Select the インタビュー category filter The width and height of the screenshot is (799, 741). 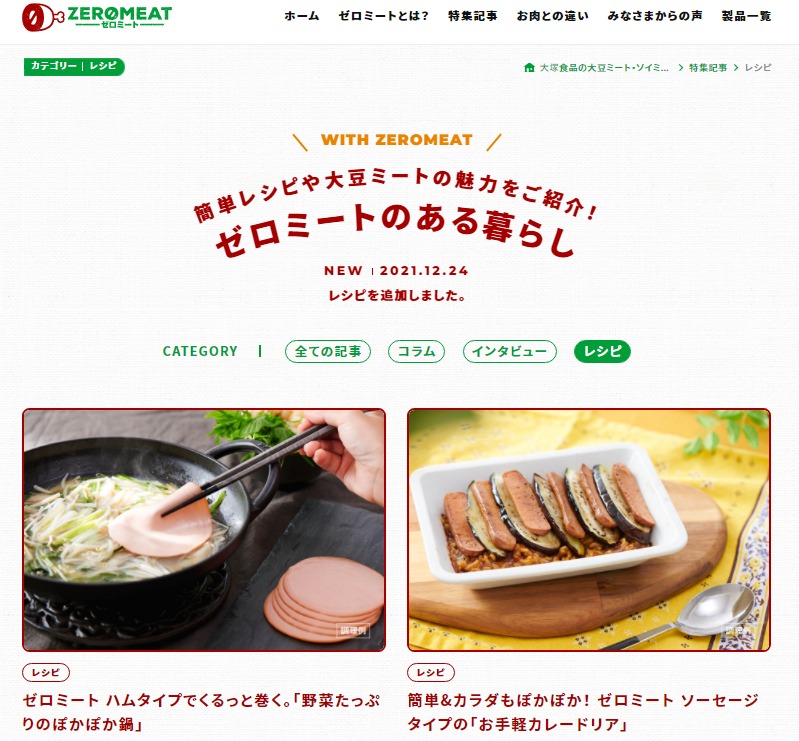click(510, 352)
